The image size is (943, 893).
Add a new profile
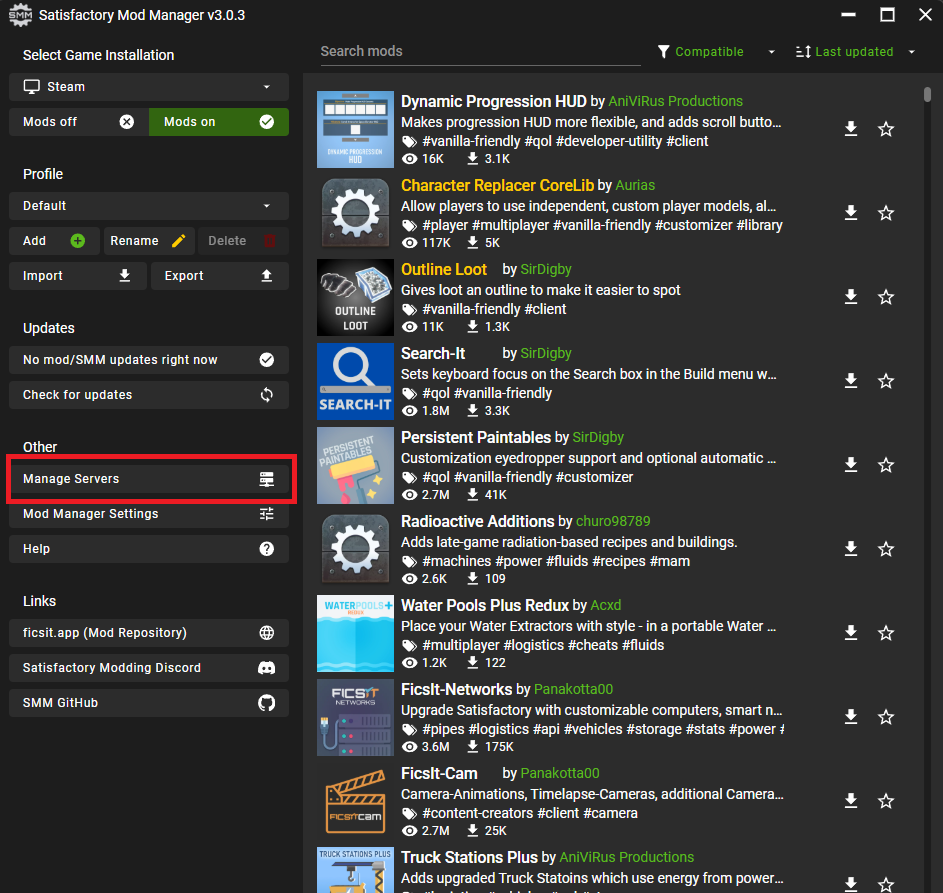[54, 241]
